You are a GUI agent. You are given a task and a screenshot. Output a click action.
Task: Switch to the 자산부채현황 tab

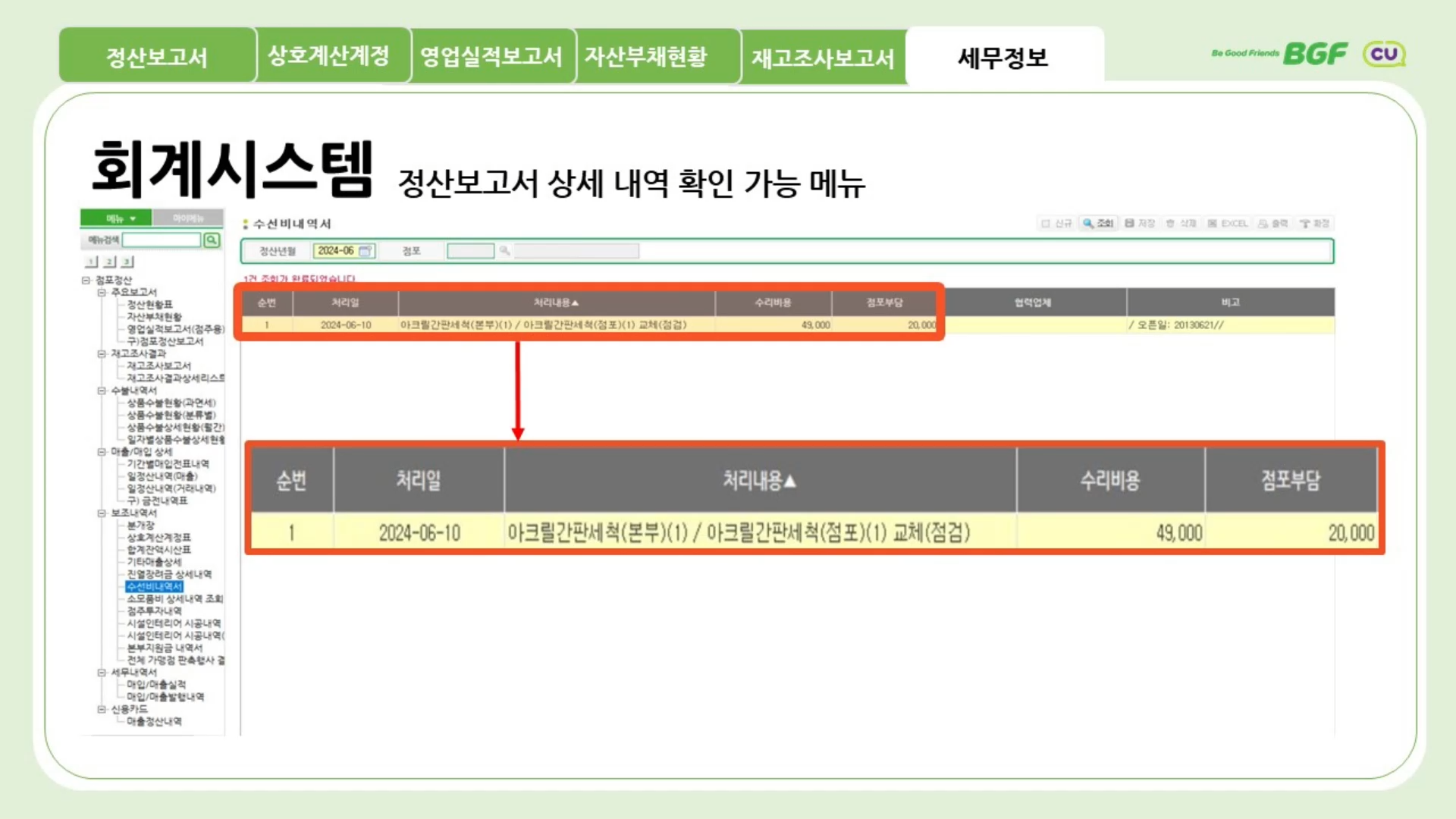[645, 56]
